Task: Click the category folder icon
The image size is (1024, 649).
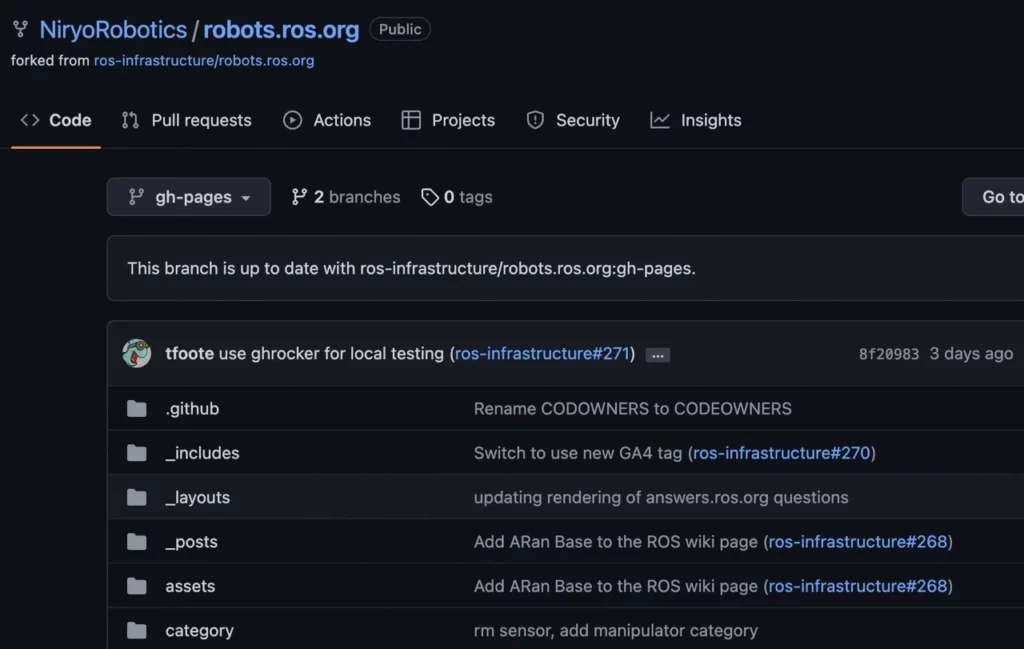Action: [137, 631]
